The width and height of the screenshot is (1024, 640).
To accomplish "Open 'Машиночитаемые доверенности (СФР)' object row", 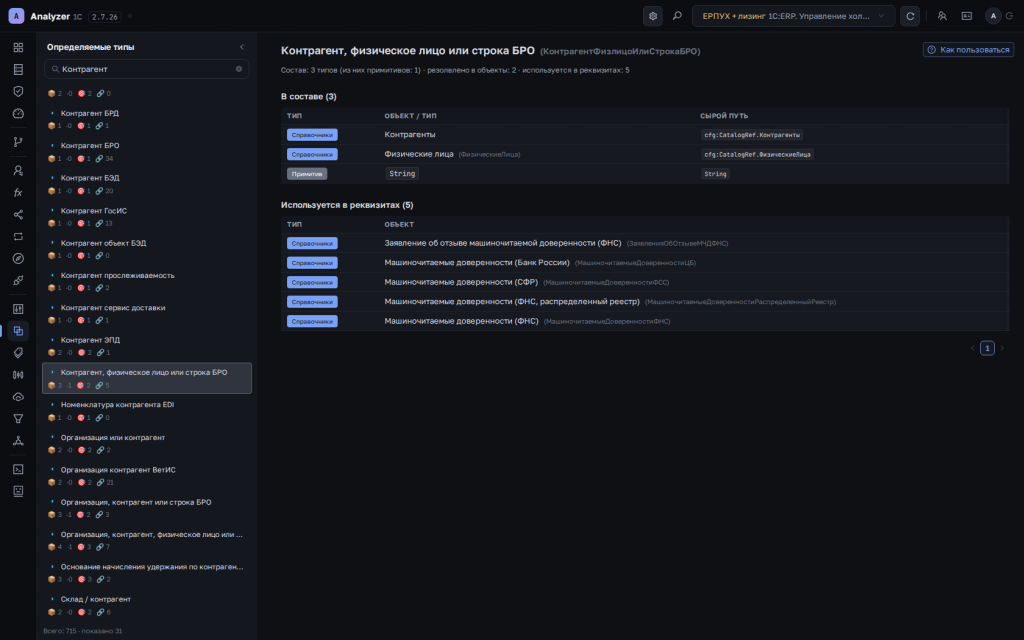I will pos(645,282).
